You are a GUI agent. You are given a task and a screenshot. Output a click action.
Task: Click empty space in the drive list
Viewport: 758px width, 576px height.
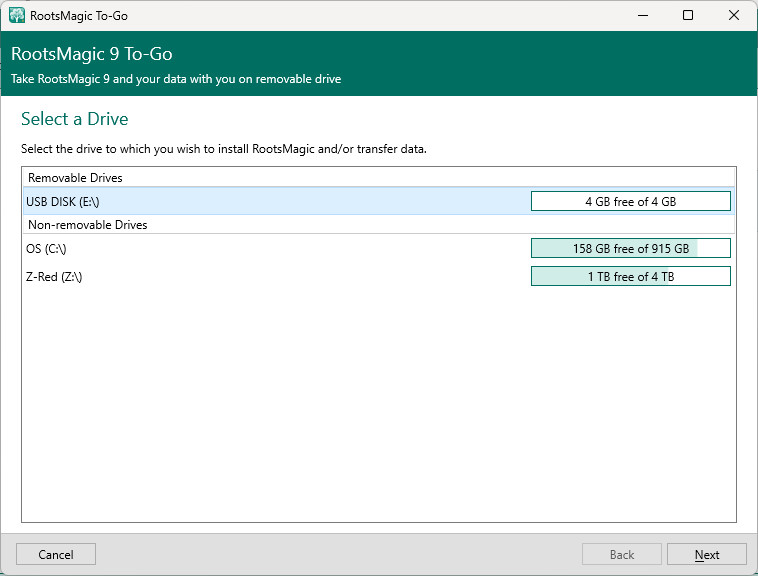pyautogui.click(x=378, y=400)
